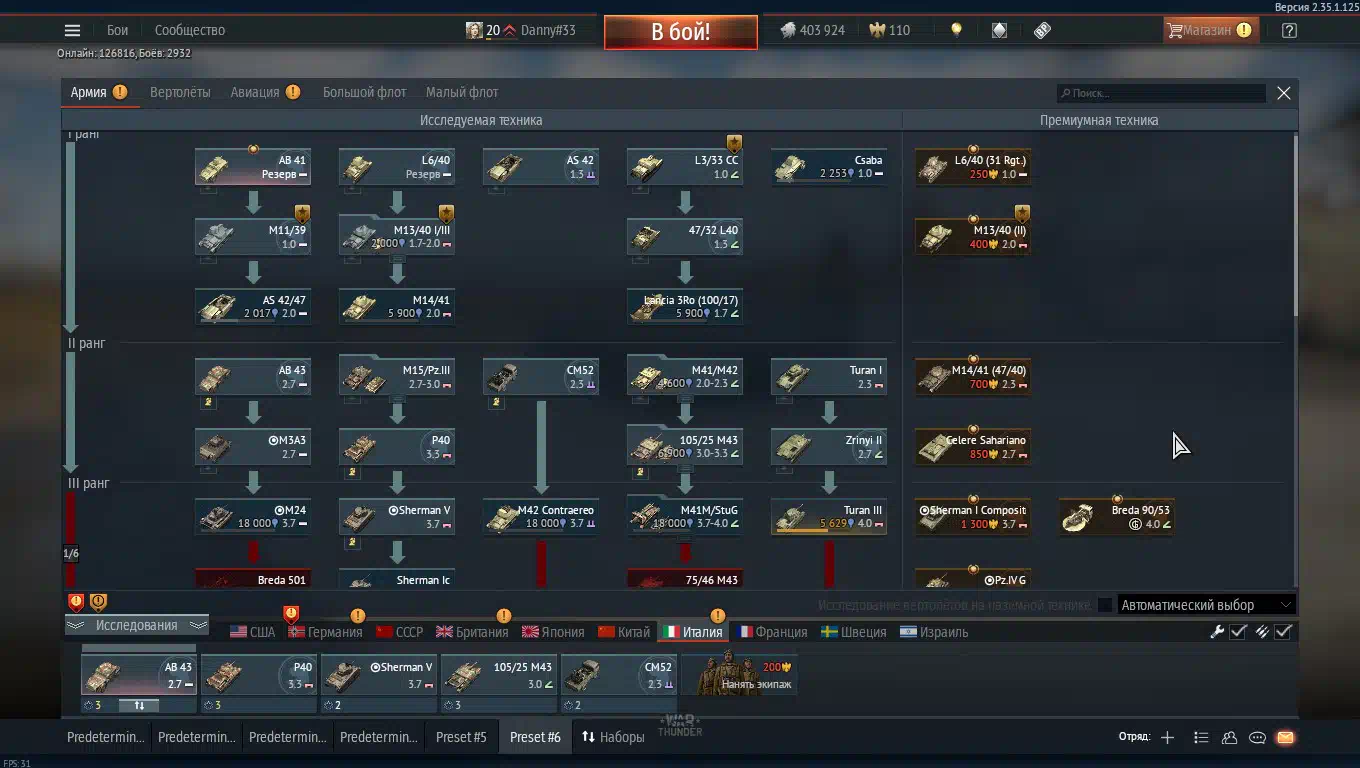Click the wrench repair icon

1217,631
